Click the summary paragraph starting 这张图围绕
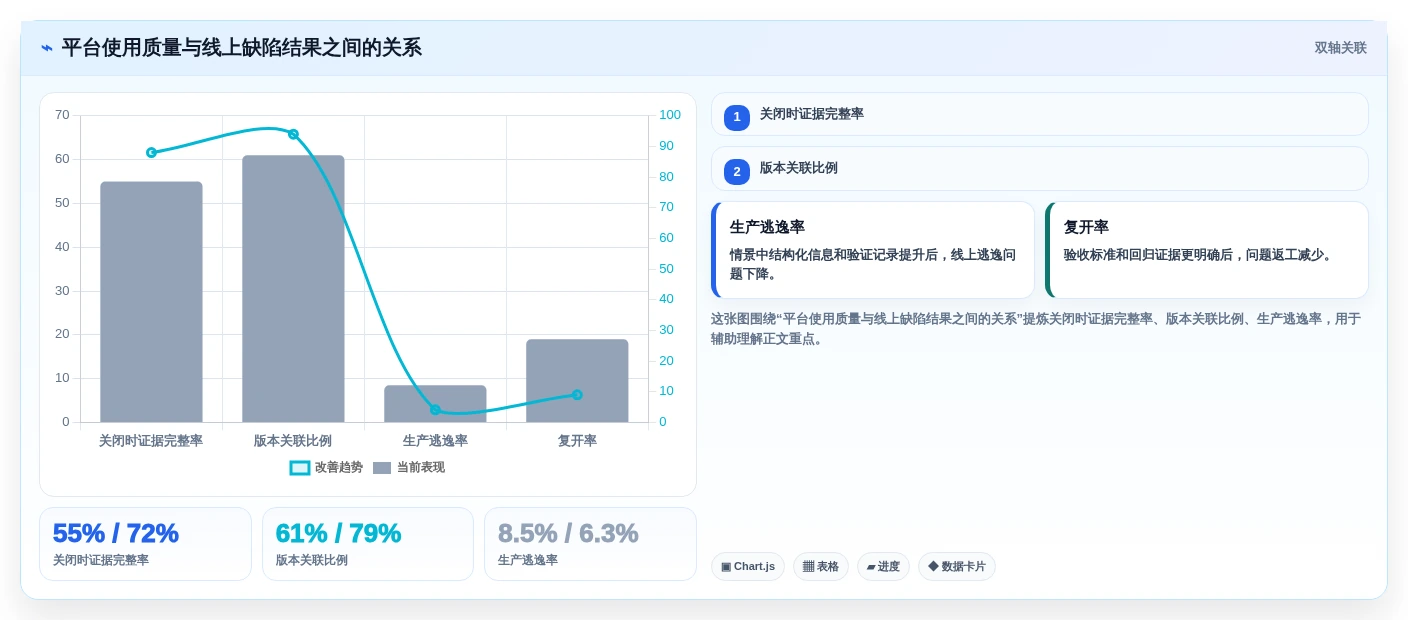 (x=1036, y=329)
